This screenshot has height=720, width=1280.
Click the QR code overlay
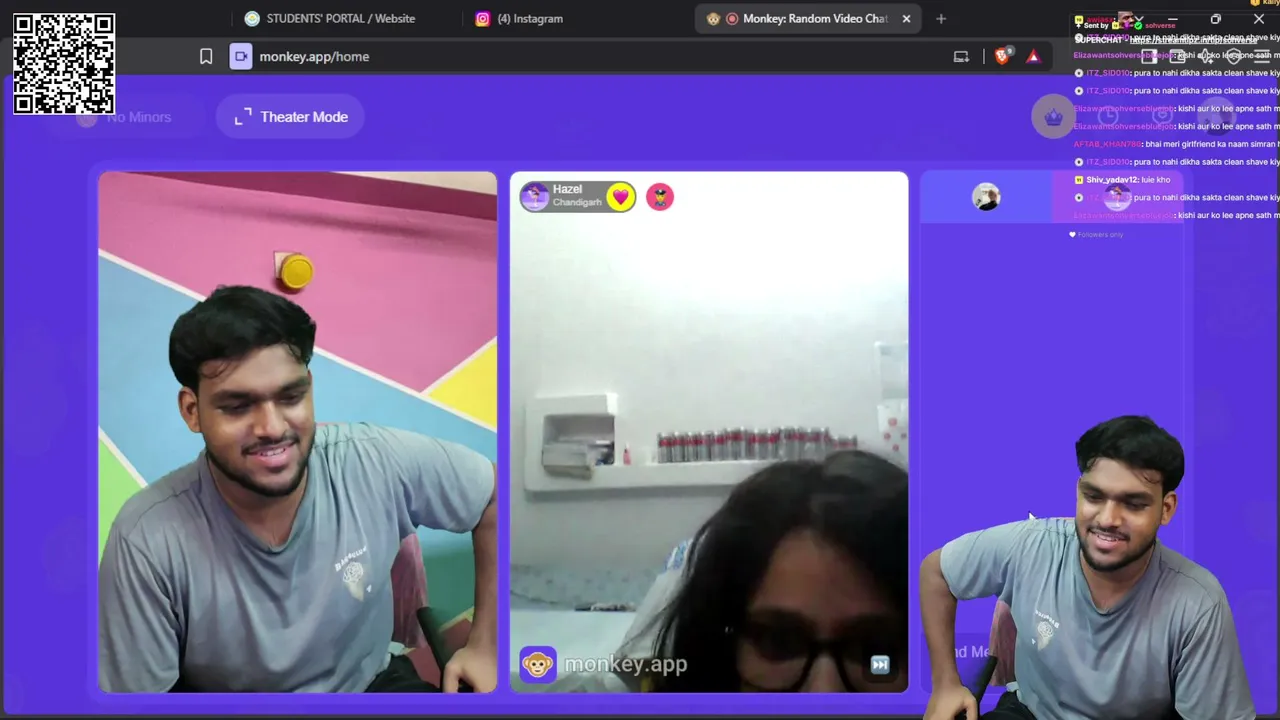click(x=64, y=64)
